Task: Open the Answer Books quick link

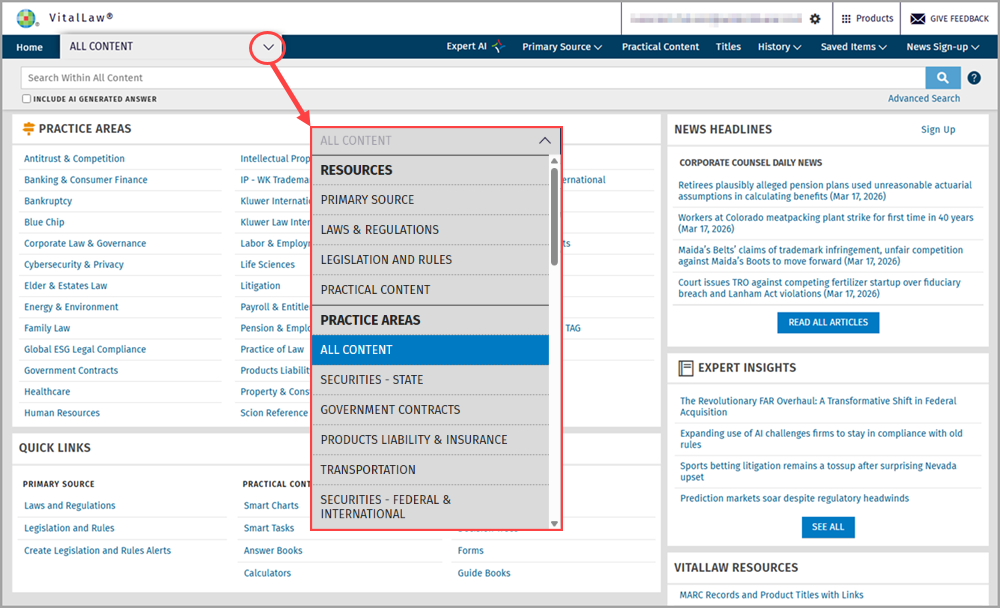Action: click(273, 551)
